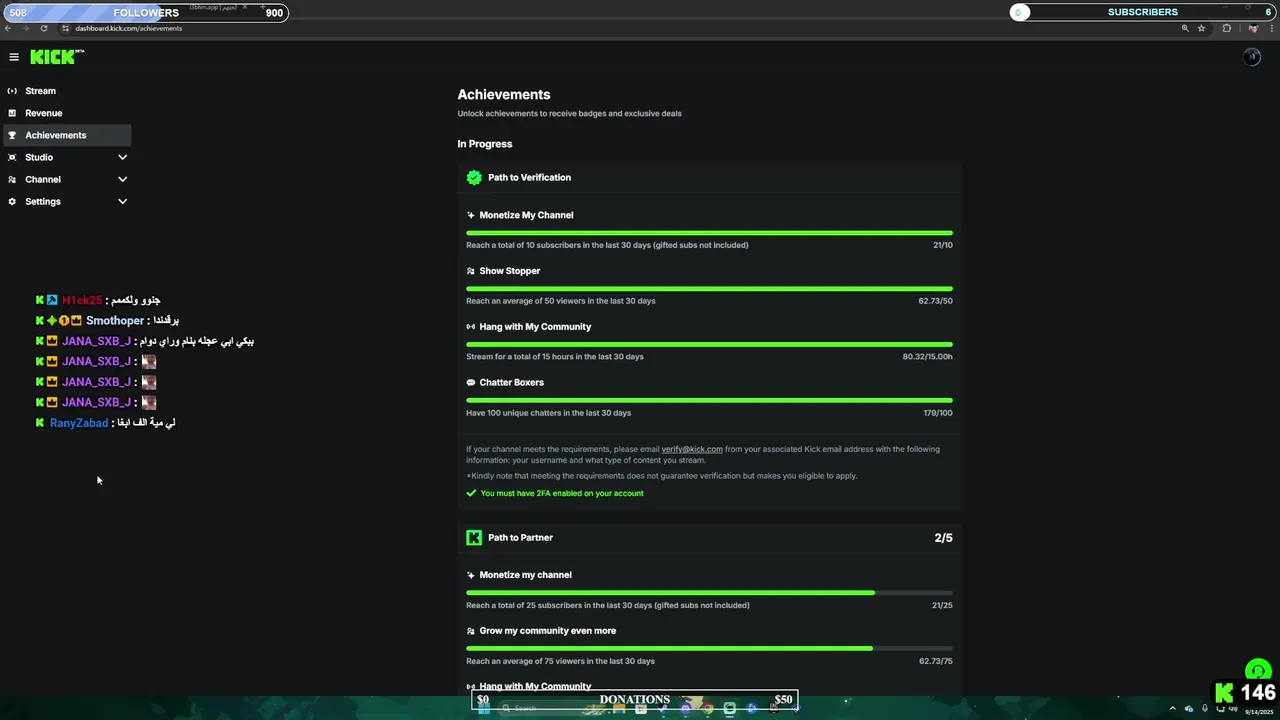Click the Donations goal overlay bar
This screenshot has width=1280, height=720.
(635, 700)
